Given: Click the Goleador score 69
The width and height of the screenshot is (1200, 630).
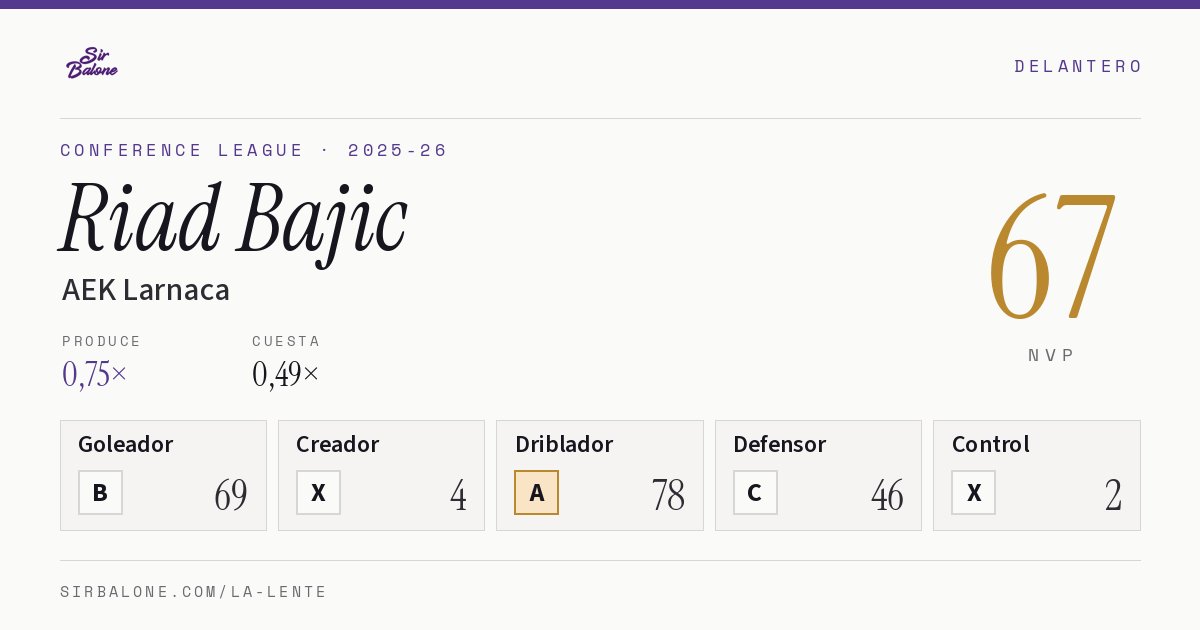Looking at the screenshot, I should coord(231,495).
